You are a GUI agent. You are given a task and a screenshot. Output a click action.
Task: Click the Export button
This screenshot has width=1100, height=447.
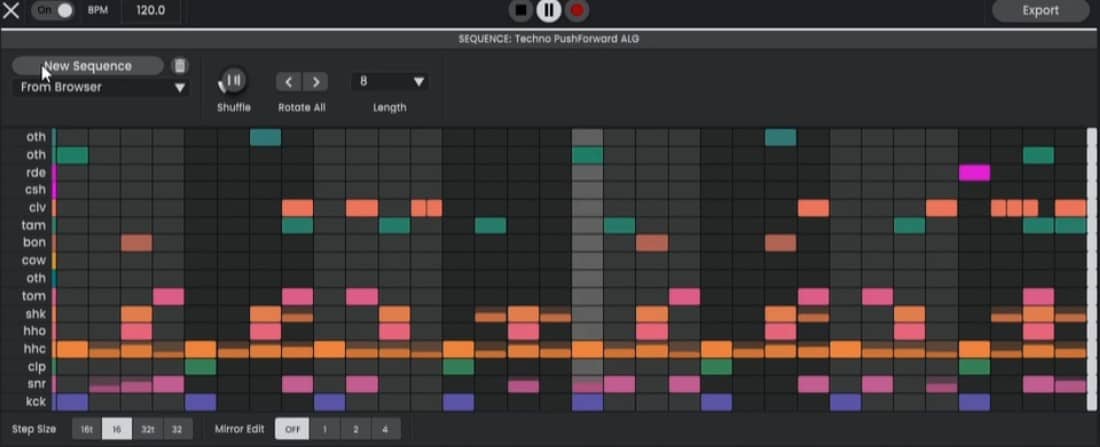point(1040,10)
